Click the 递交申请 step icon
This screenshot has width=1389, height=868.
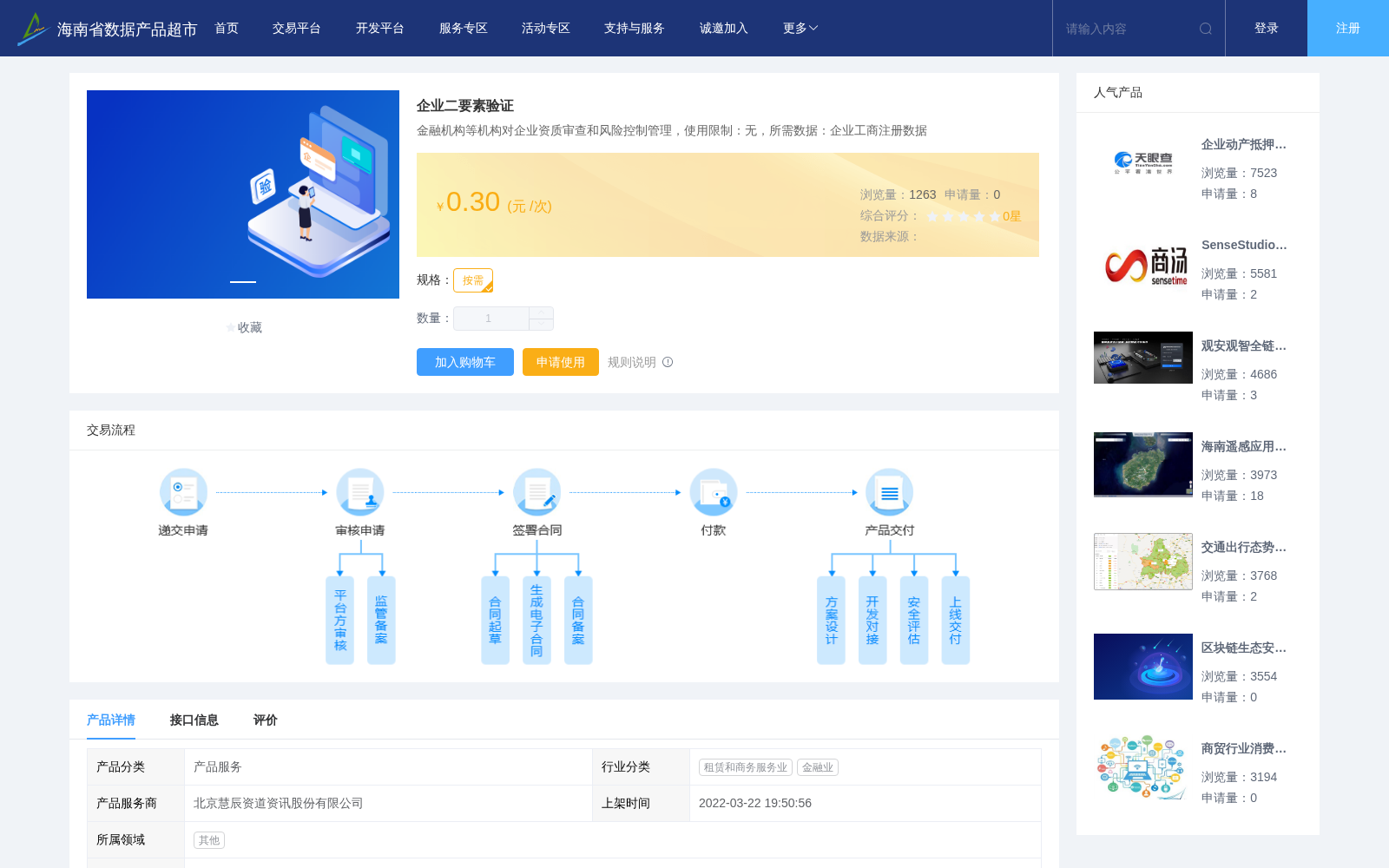[183, 492]
